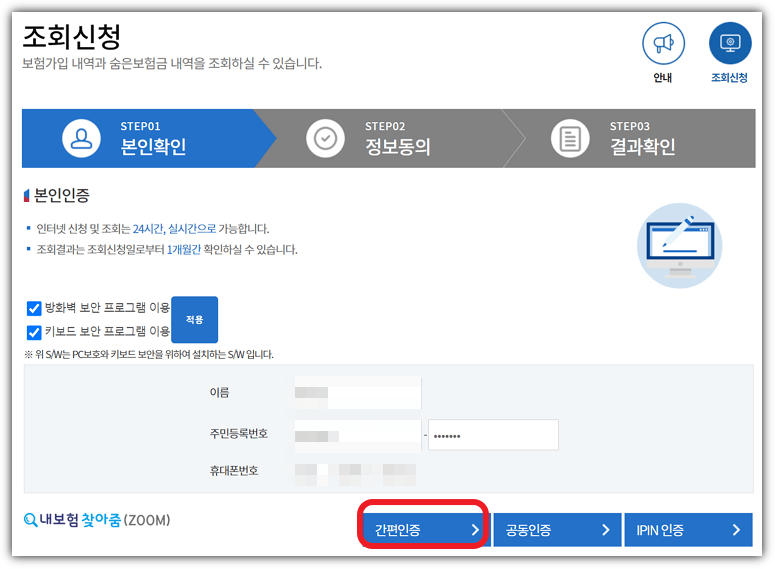Click the computer monitor illustration
The height and width of the screenshot is (569, 775).
point(679,244)
